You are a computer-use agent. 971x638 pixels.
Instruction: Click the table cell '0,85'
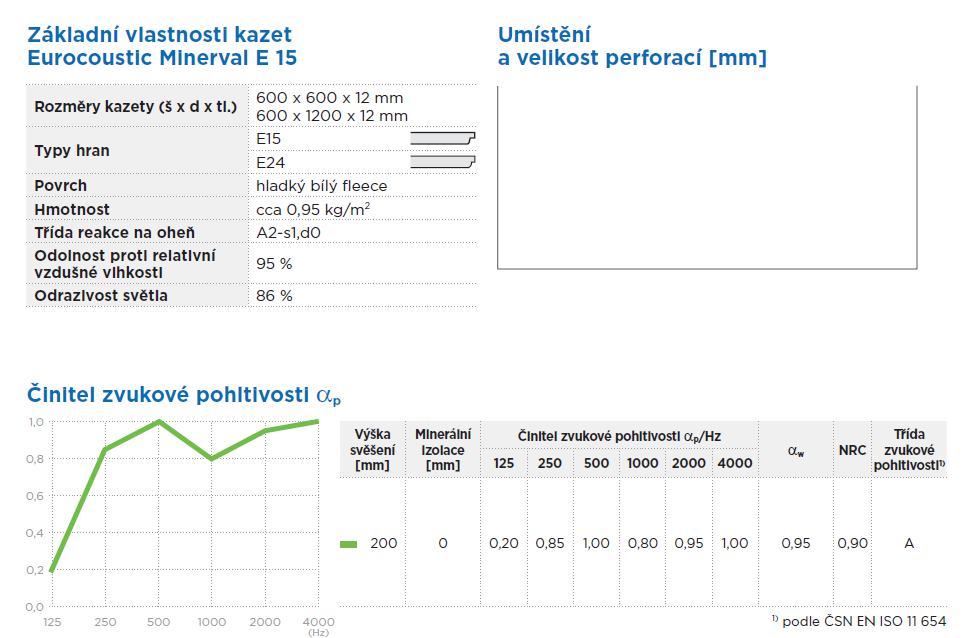point(550,543)
